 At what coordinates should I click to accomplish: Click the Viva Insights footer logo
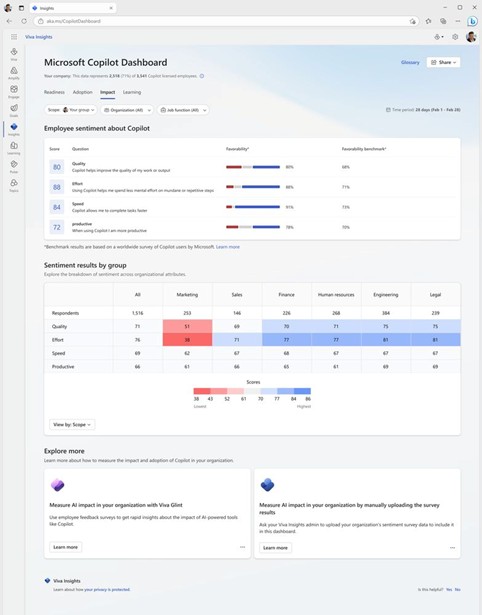point(47,580)
